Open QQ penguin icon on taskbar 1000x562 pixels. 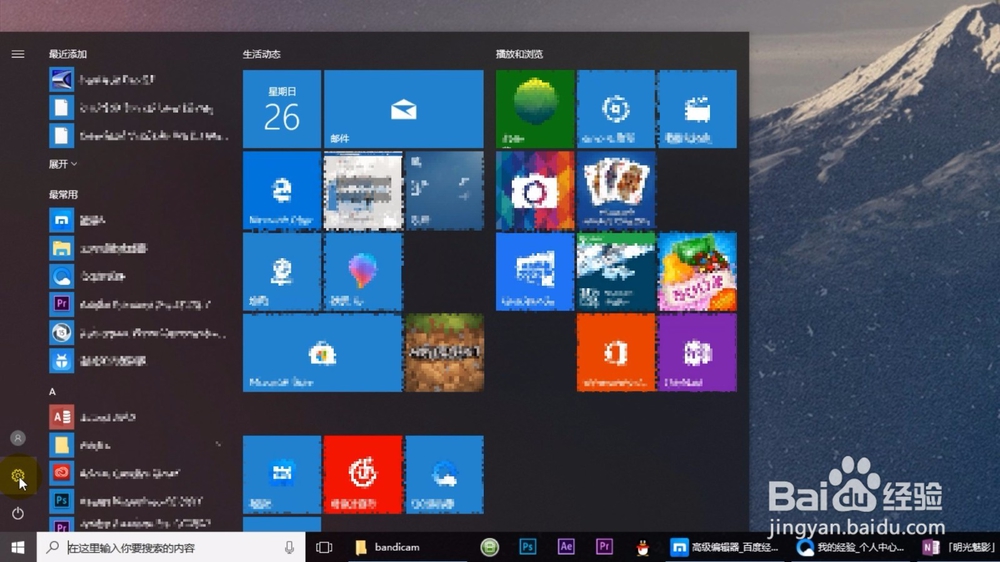point(642,547)
